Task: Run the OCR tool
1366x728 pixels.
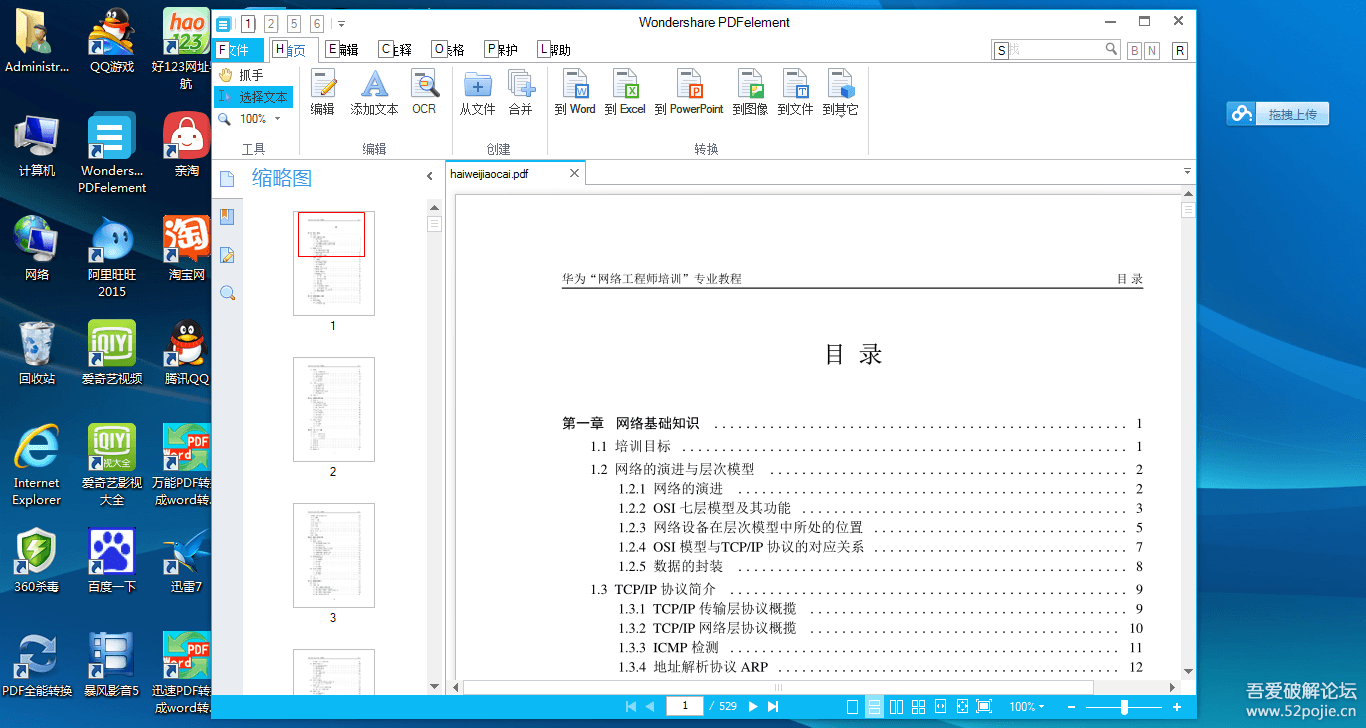Action: [x=424, y=93]
